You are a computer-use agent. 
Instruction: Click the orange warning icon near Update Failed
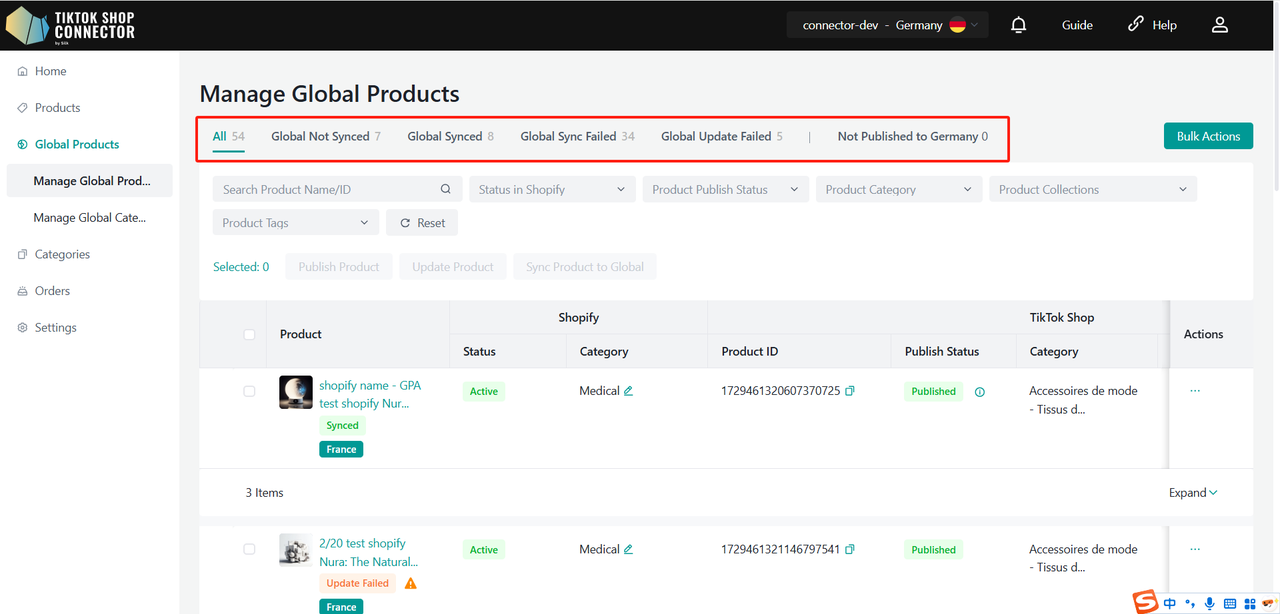410,583
